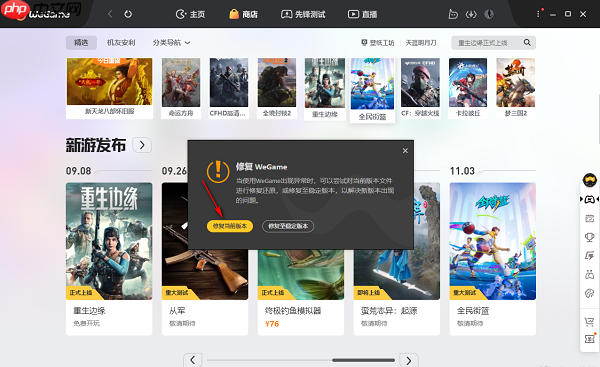Open the 天涯明月刀 link

click(x=421, y=43)
